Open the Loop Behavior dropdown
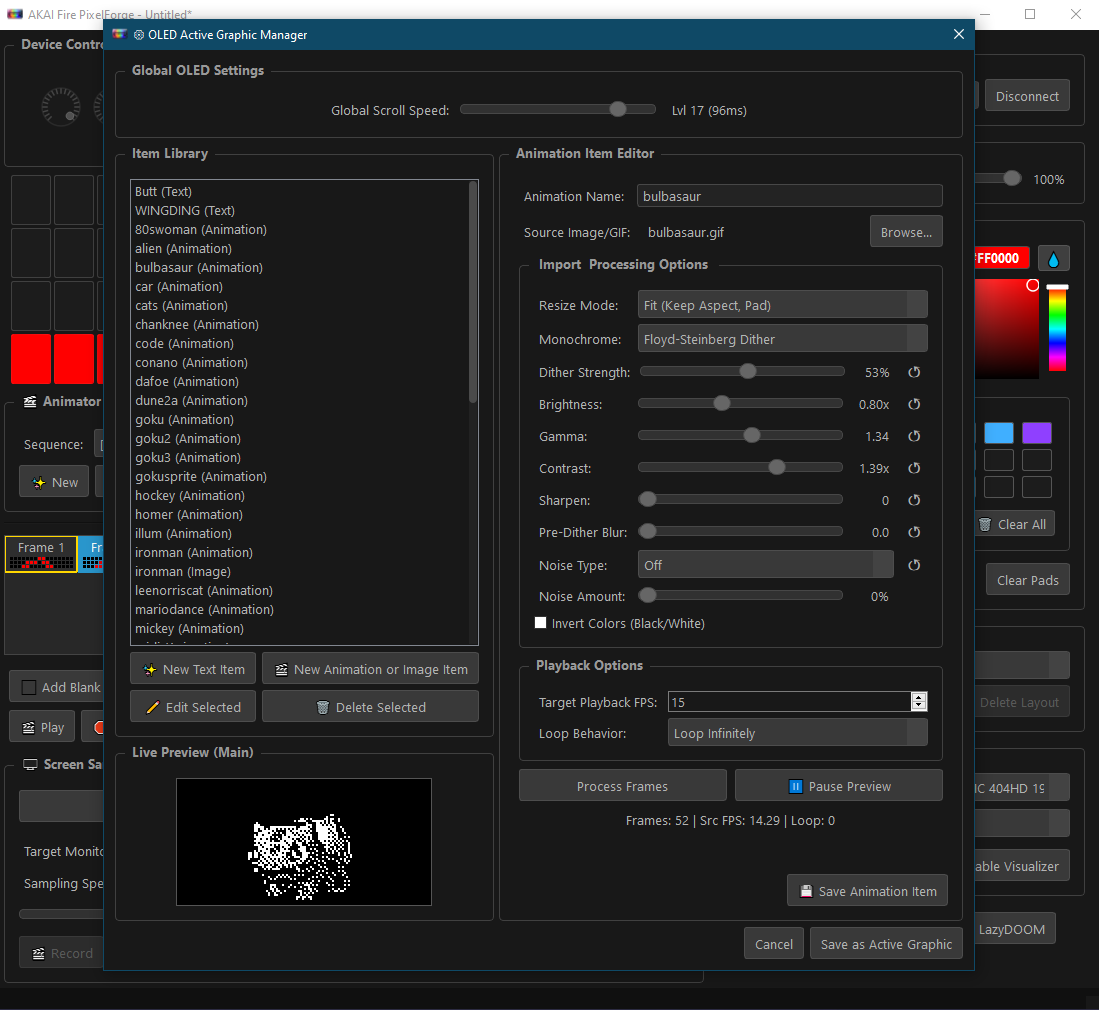This screenshot has height=1010, width=1099. (798, 733)
